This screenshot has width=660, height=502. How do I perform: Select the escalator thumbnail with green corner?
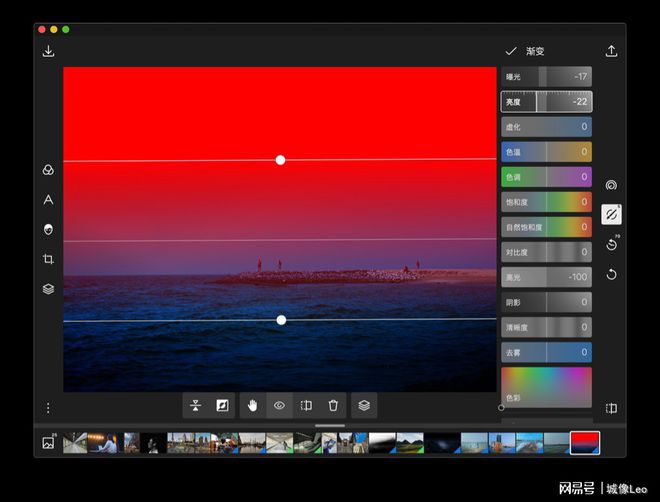tap(308, 443)
